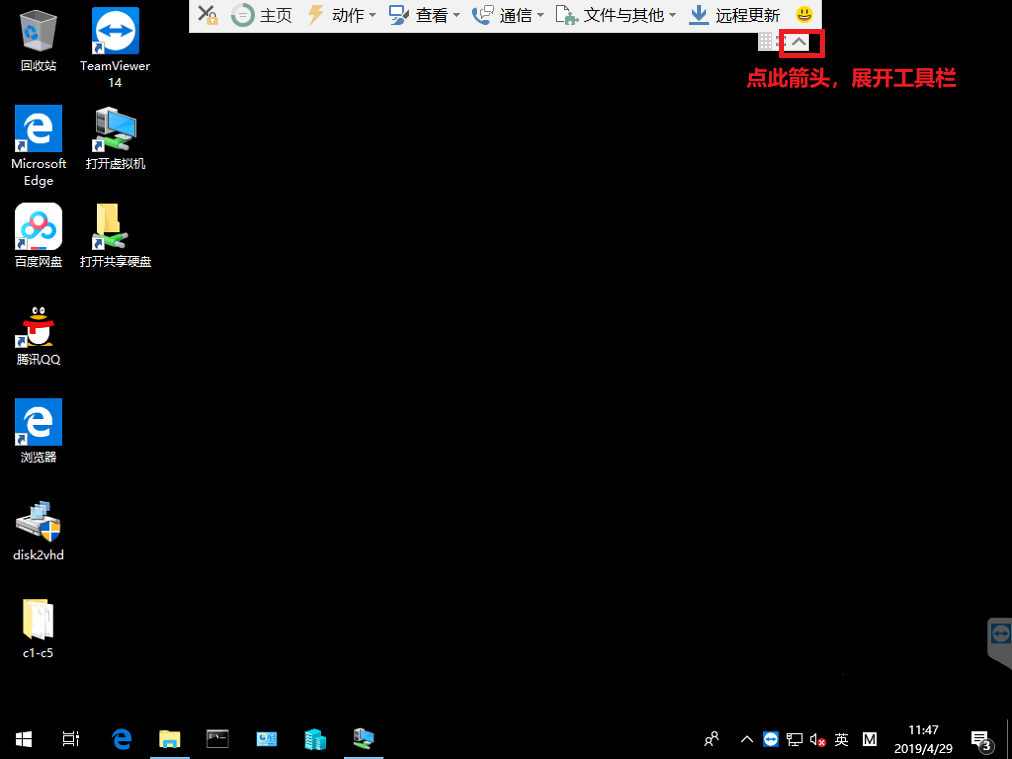Image resolution: width=1012 pixels, height=759 pixels.
Task: Open the Windows Start menu
Action: click(x=24, y=739)
